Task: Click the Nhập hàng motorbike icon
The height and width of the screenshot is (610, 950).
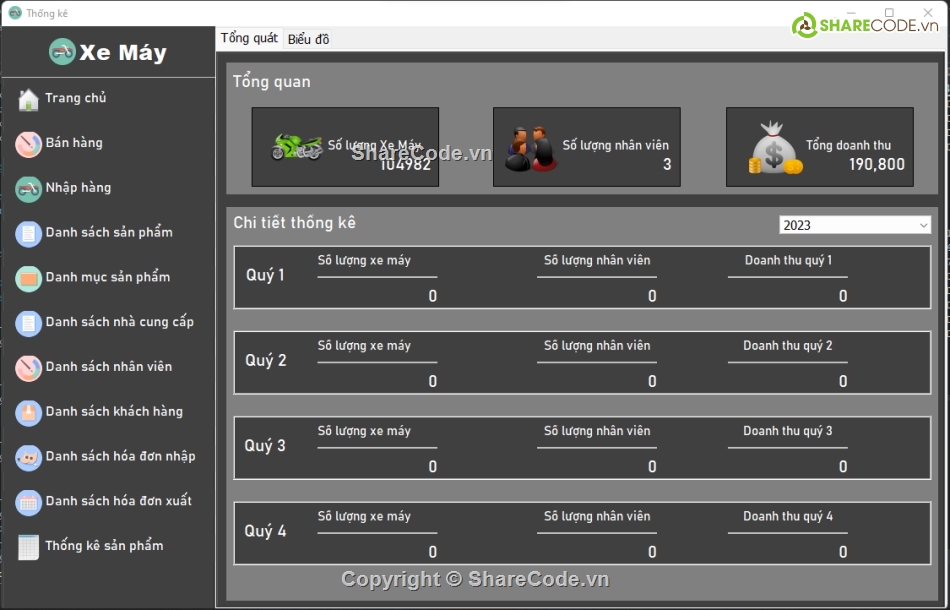Action: click(x=28, y=188)
